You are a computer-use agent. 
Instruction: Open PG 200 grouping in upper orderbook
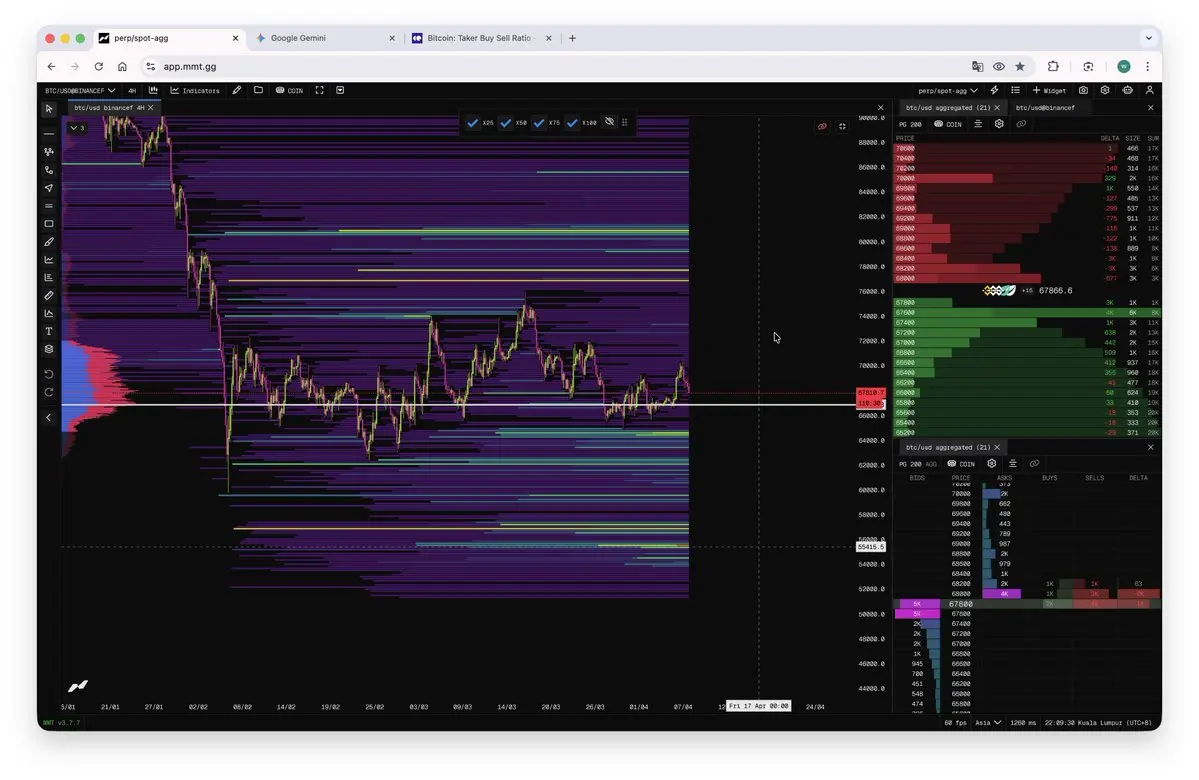[x=911, y=124]
